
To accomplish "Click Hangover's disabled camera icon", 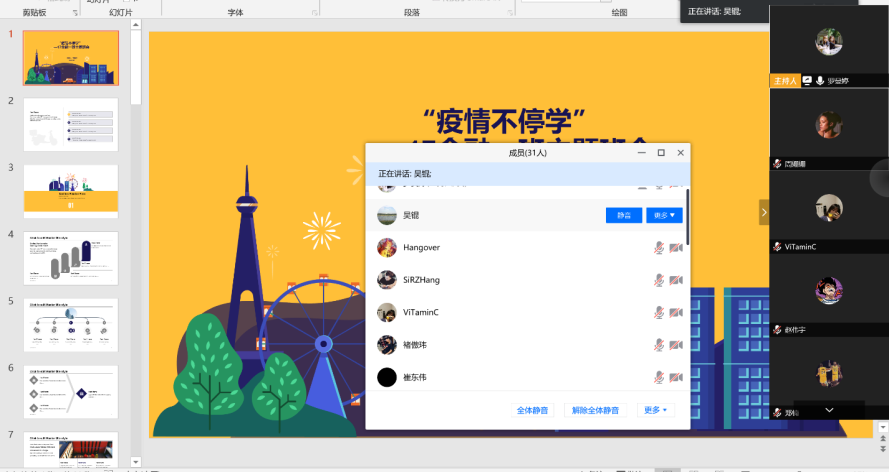I will pyautogui.click(x=675, y=247).
